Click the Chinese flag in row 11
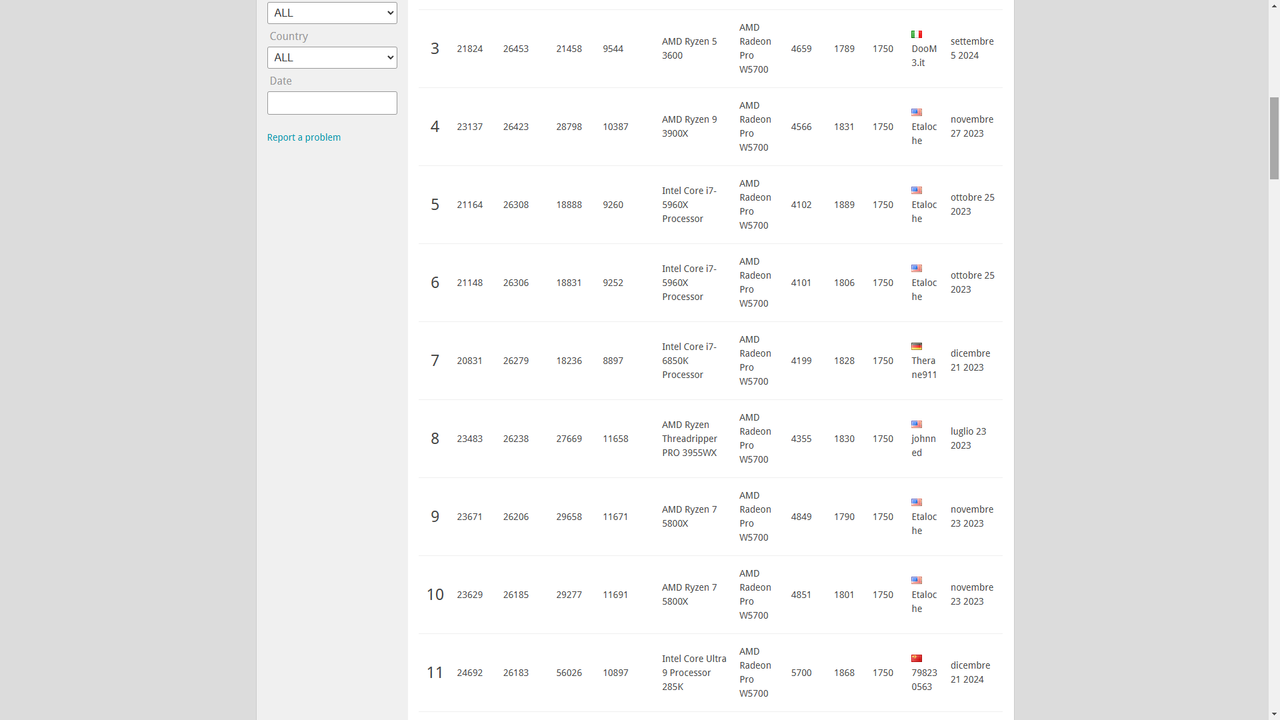 [x=916, y=658]
